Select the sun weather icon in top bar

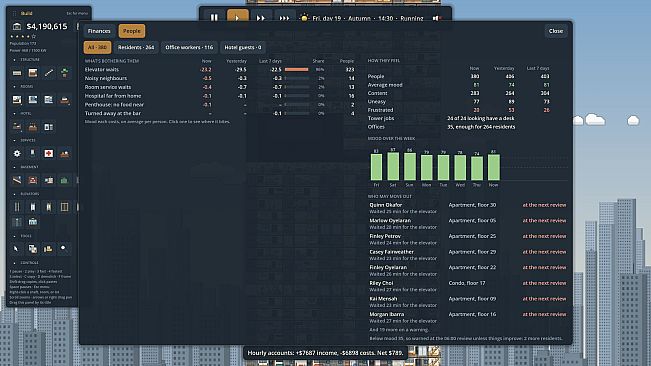coord(304,18)
